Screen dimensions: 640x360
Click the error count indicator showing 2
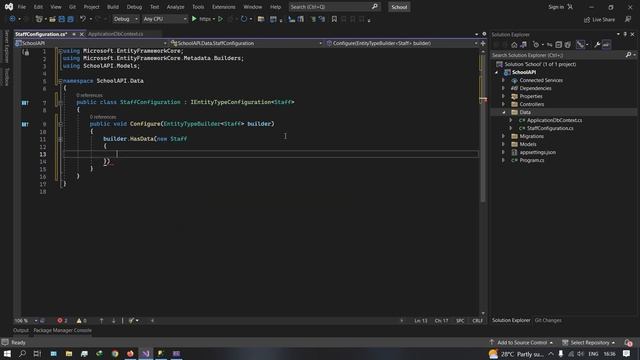coord(62,321)
